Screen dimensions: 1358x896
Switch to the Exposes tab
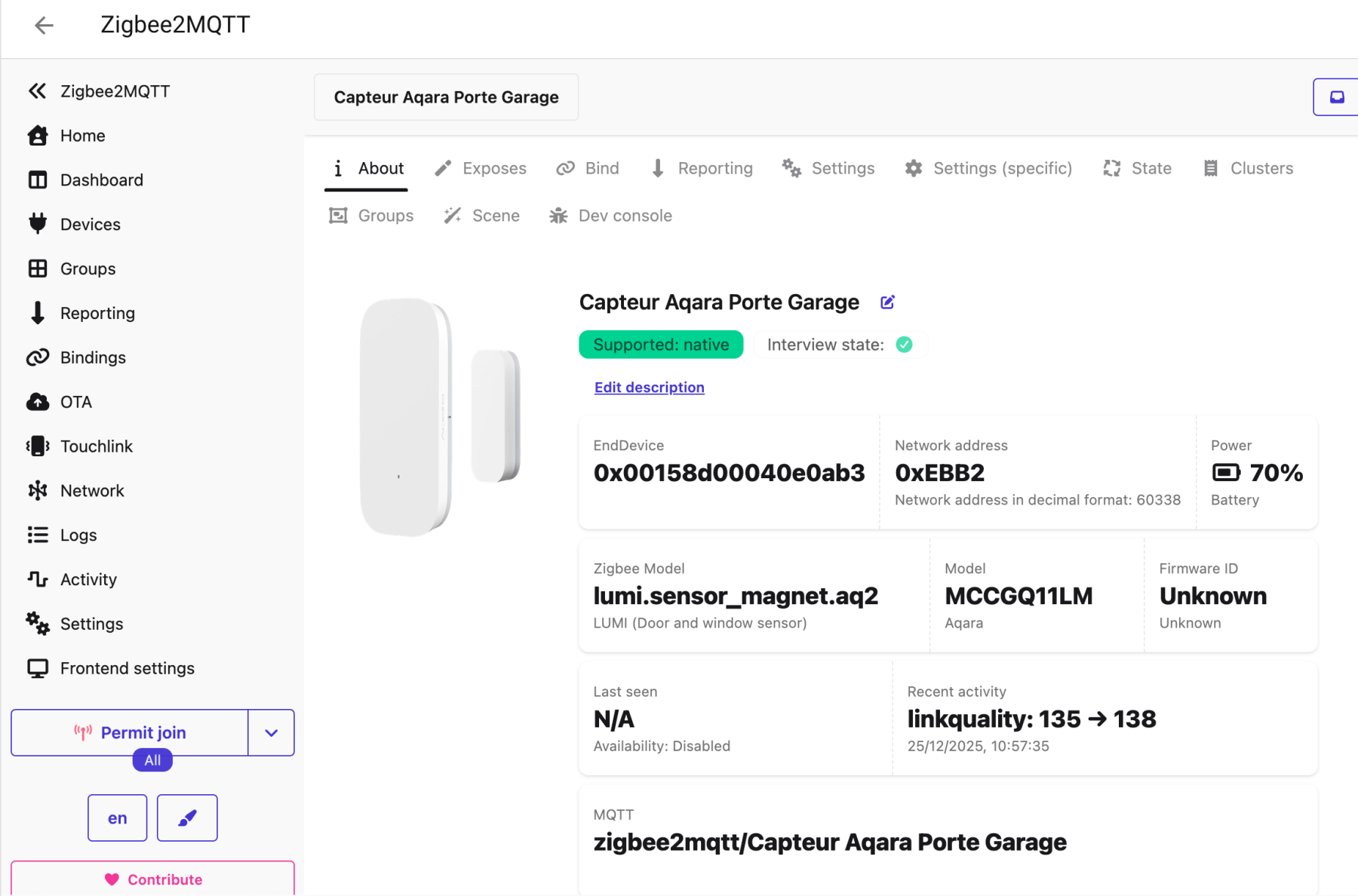tap(481, 168)
